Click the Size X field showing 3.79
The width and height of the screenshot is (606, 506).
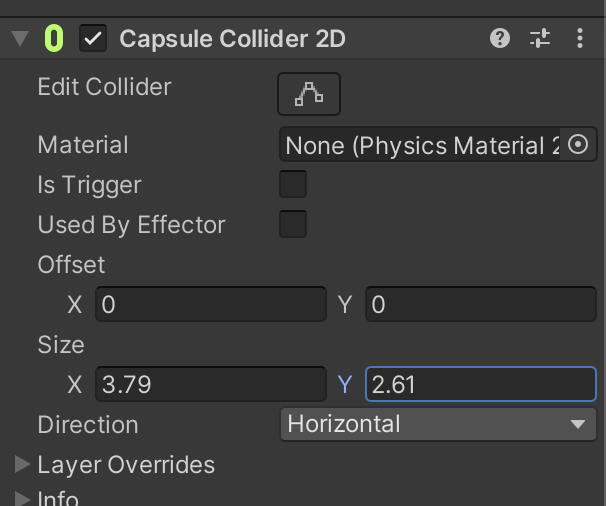pyautogui.click(x=211, y=384)
